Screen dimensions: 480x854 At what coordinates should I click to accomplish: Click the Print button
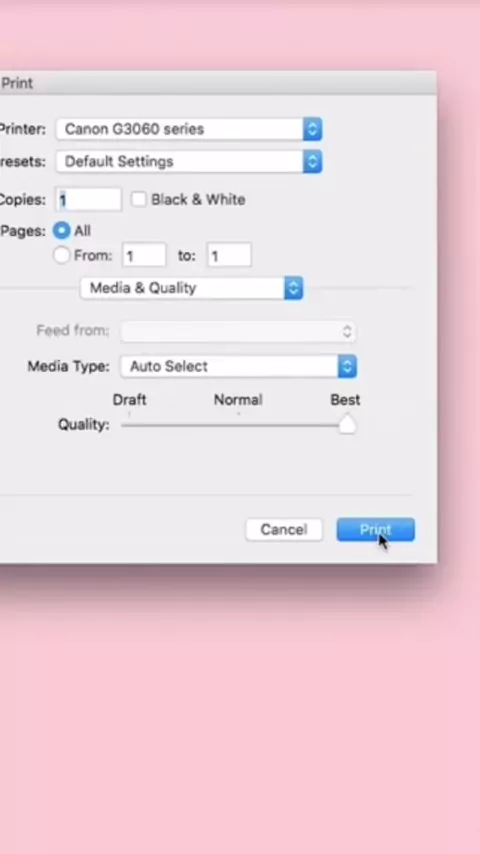(x=375, y=529)
